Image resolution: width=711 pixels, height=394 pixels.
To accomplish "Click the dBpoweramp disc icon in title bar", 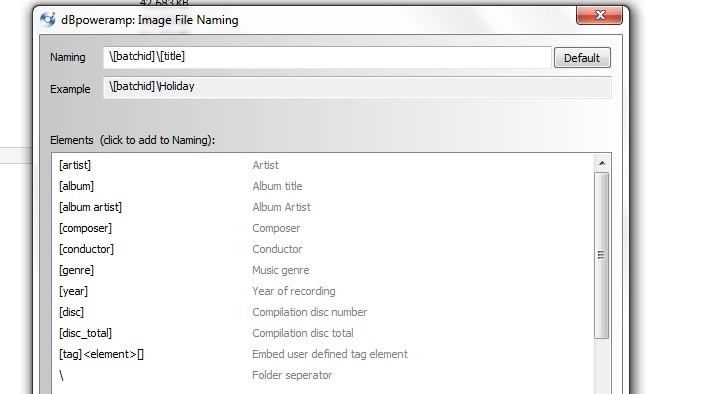I will 48,19.
